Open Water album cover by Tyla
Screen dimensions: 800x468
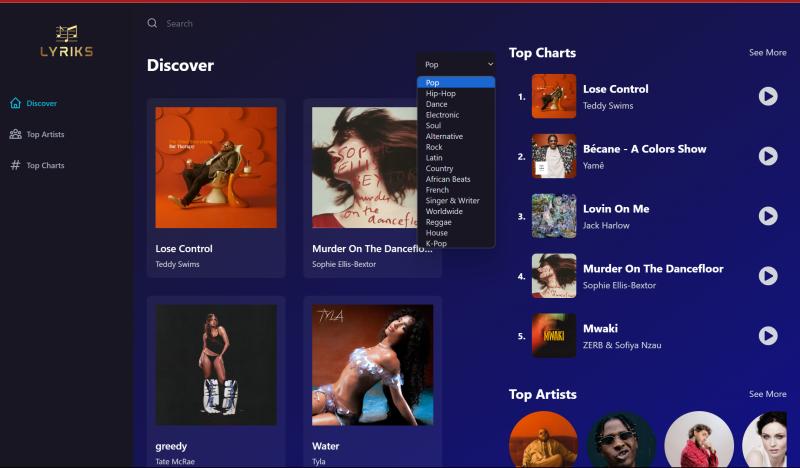tap(372, 365)
